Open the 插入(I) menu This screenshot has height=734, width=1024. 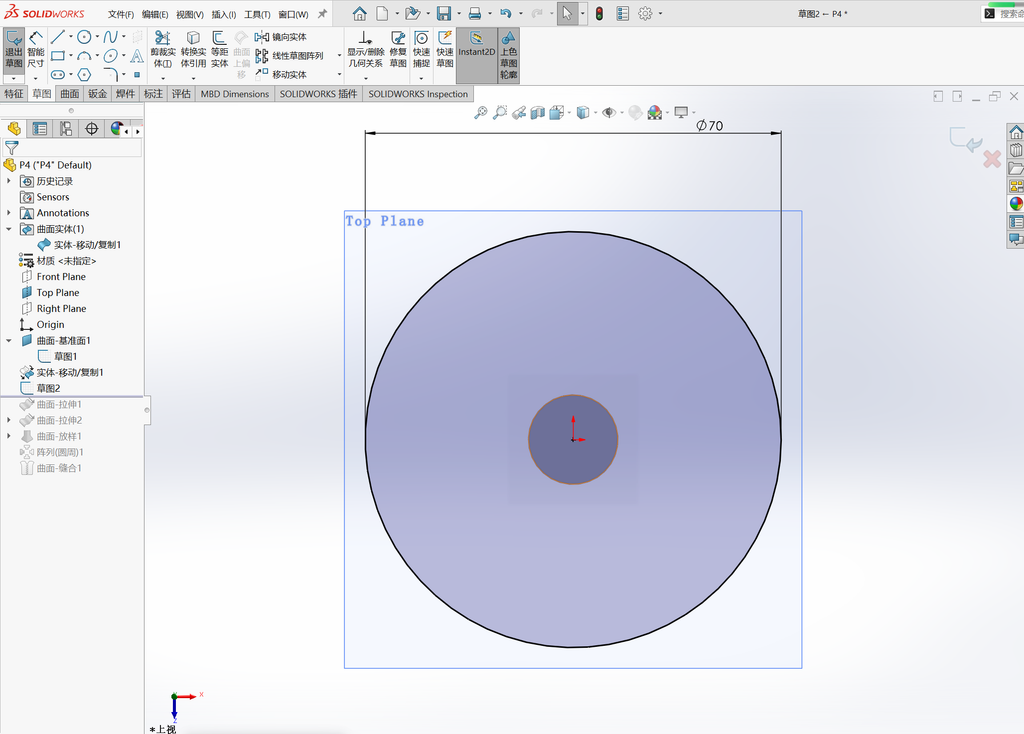pos(223,14)
